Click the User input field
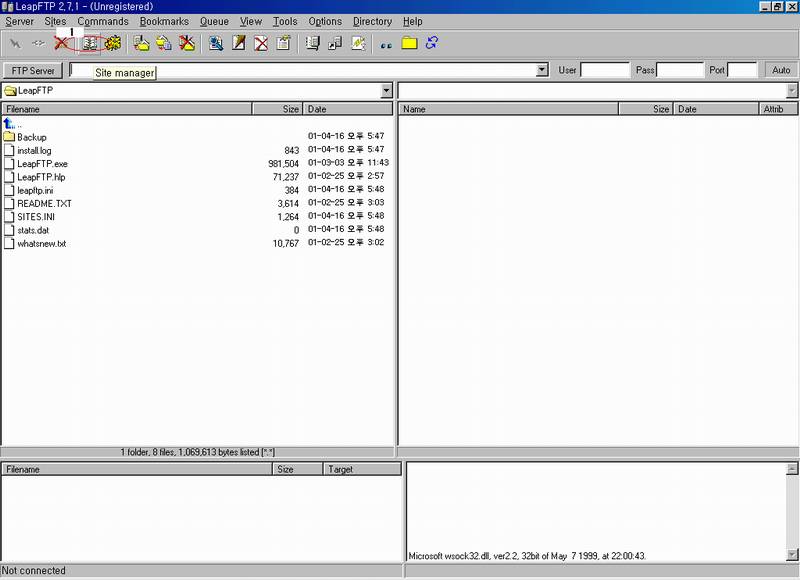800x580 pixels. click(x=605, y=70)
